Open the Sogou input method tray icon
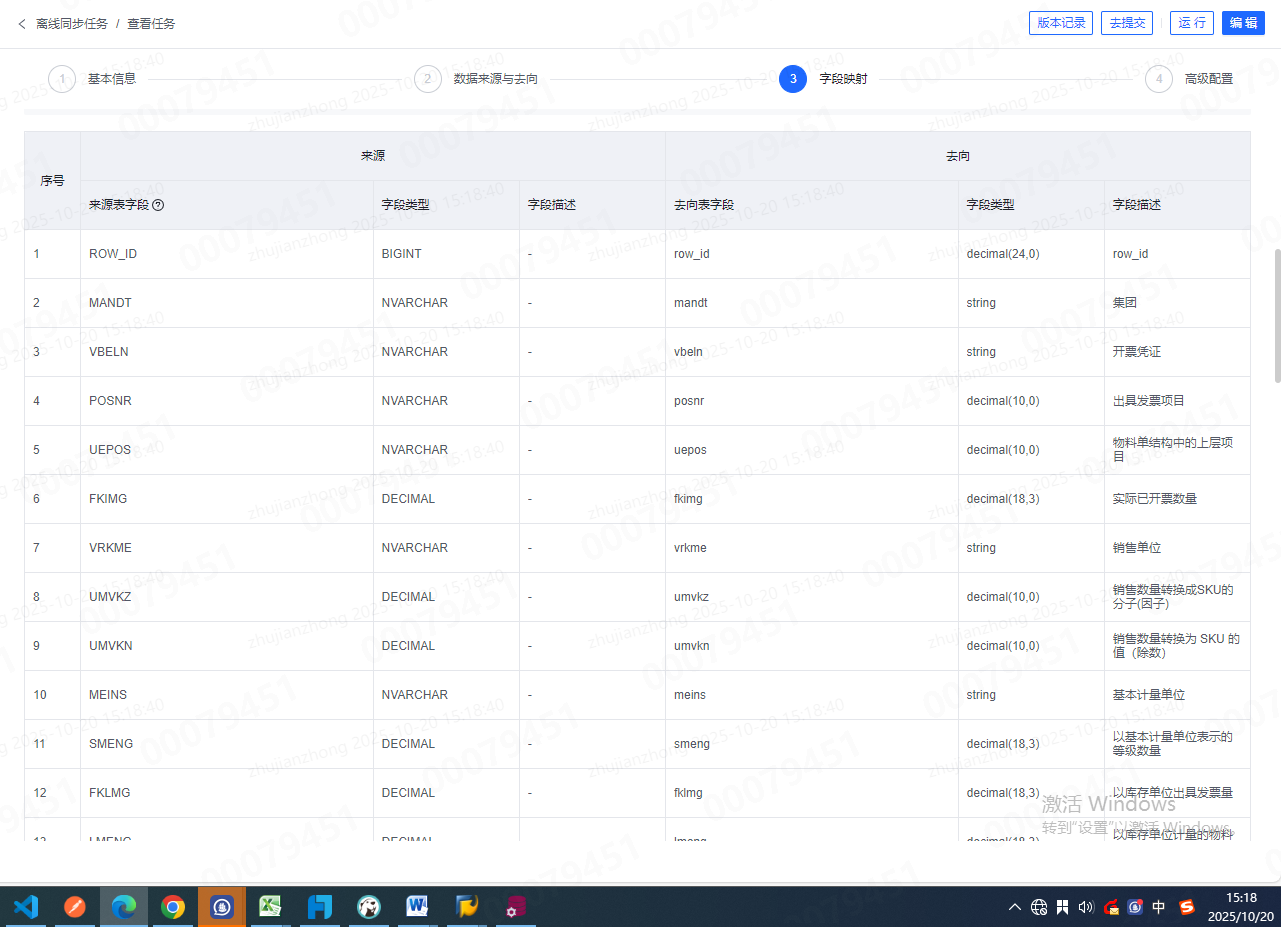This screenshot has height=927, width=1281. tap(1187, 907)
